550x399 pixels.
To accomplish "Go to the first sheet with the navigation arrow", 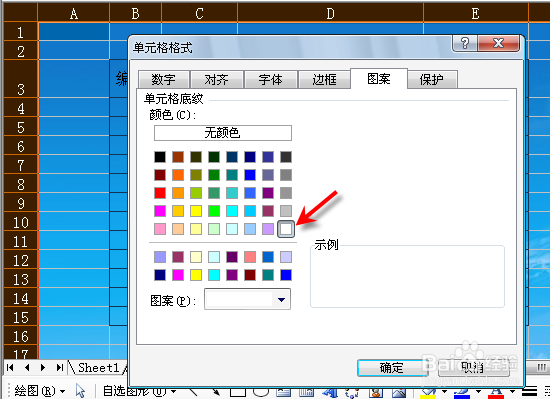I will click(x=10, y=367).
